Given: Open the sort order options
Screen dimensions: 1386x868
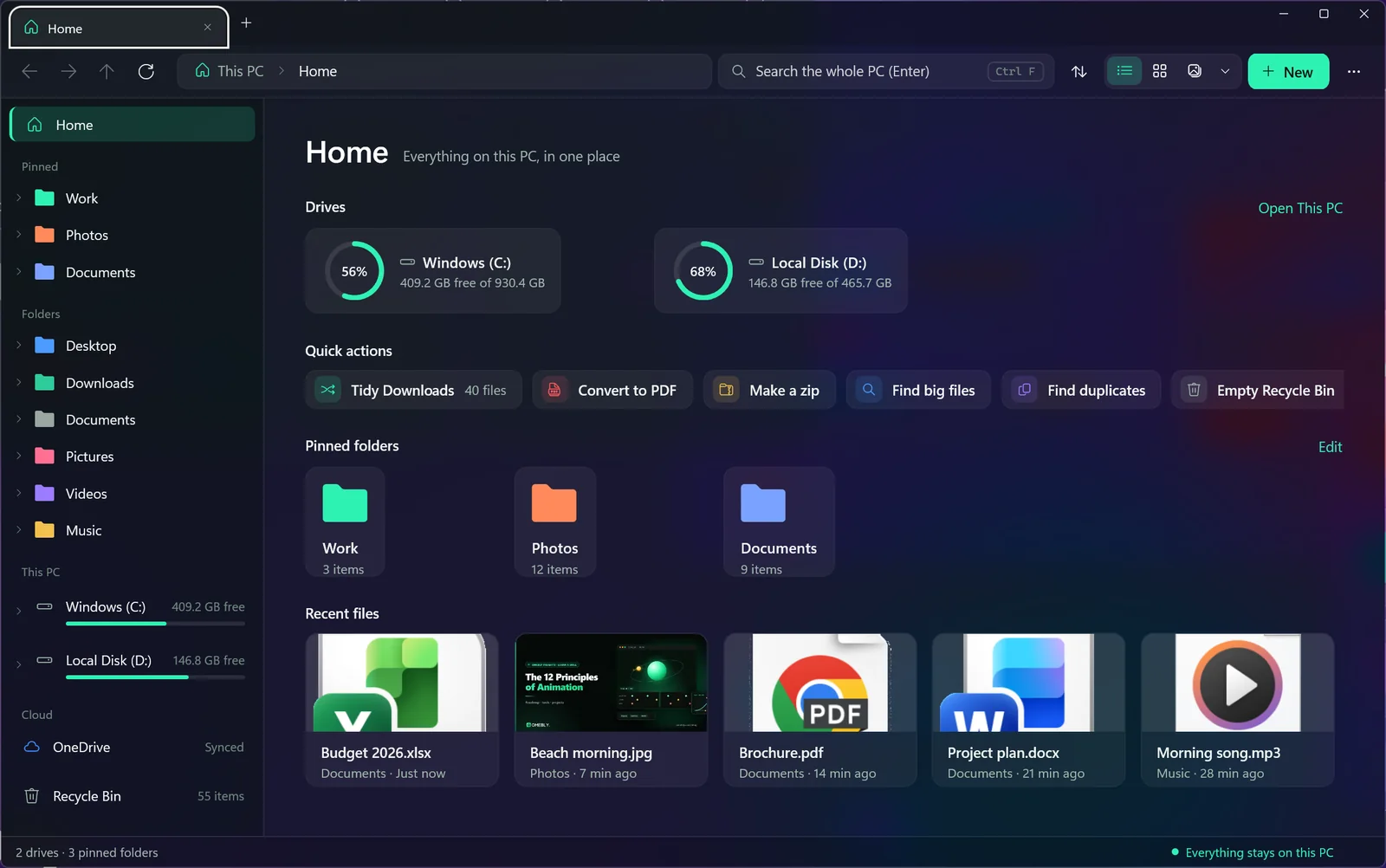Looking at the screenshot, I should click(1079, 72).
